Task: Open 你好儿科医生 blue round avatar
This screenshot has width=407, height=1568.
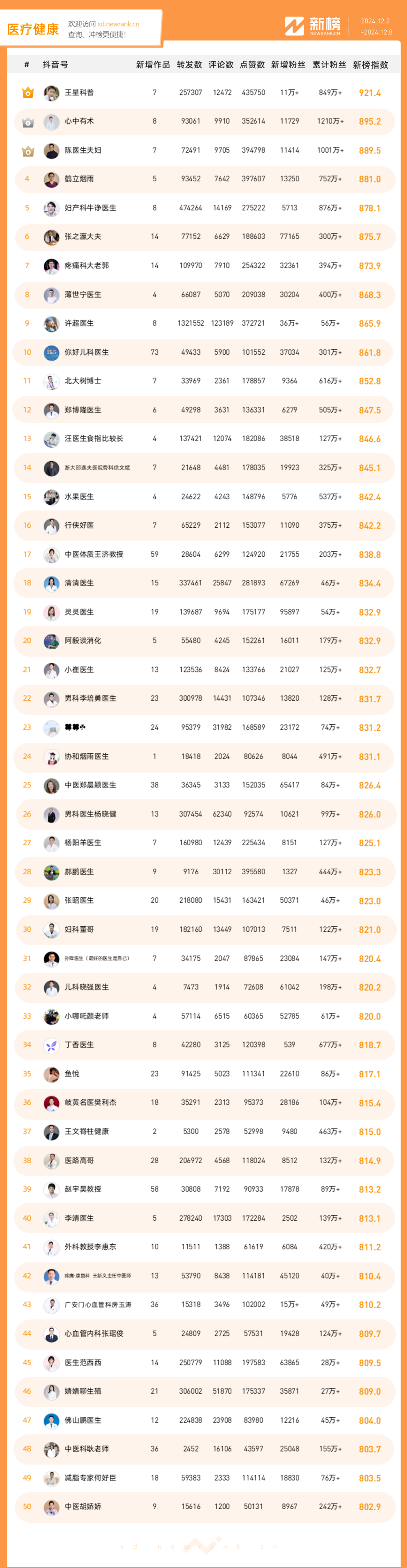Action: [52, 352]
